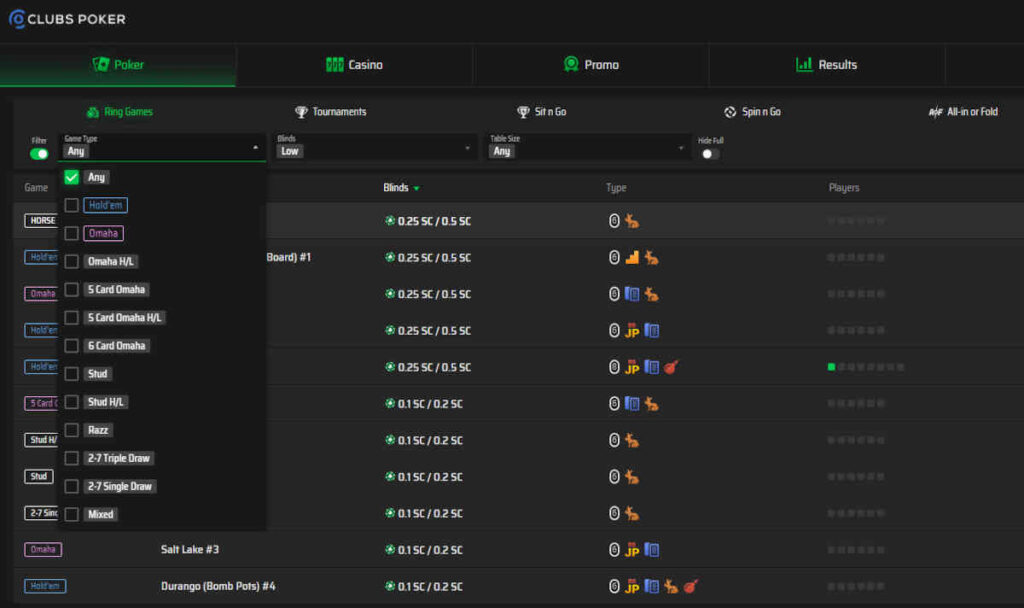The image size is (1024, 608).
Task: Toggle the Filter switch off
Action: (x=39, y=154)
